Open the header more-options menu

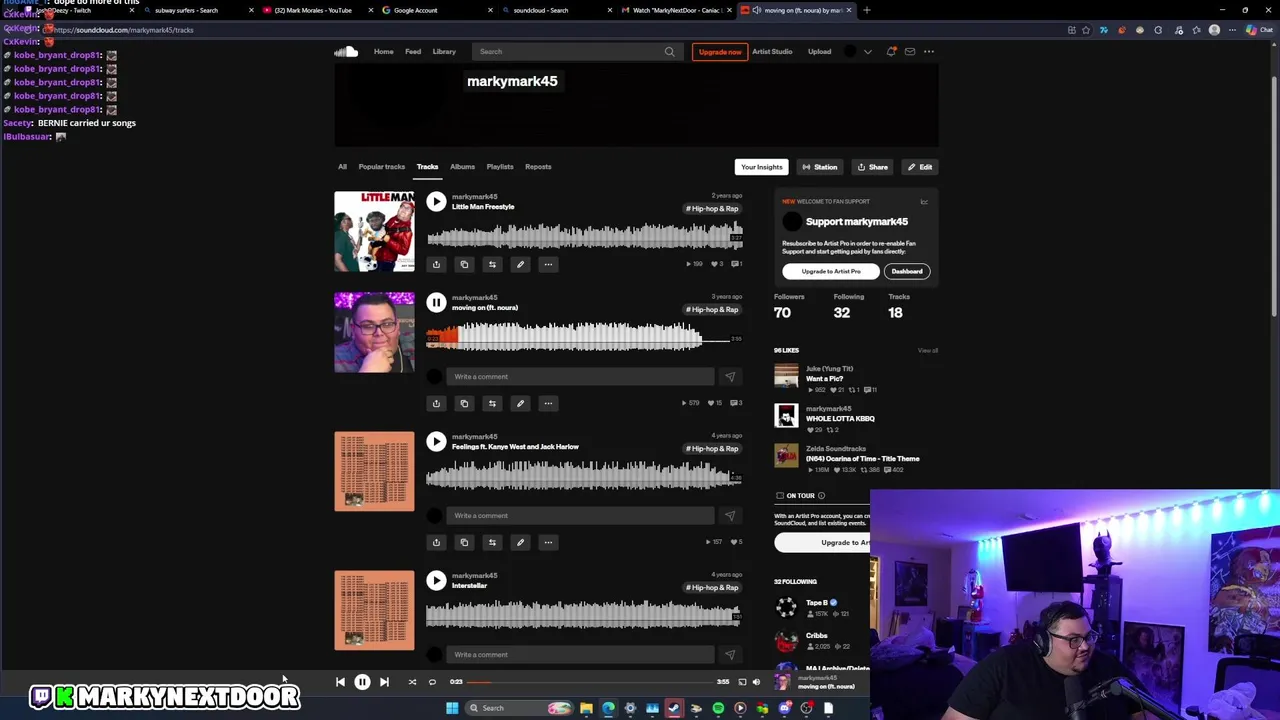tap(929, 51)
